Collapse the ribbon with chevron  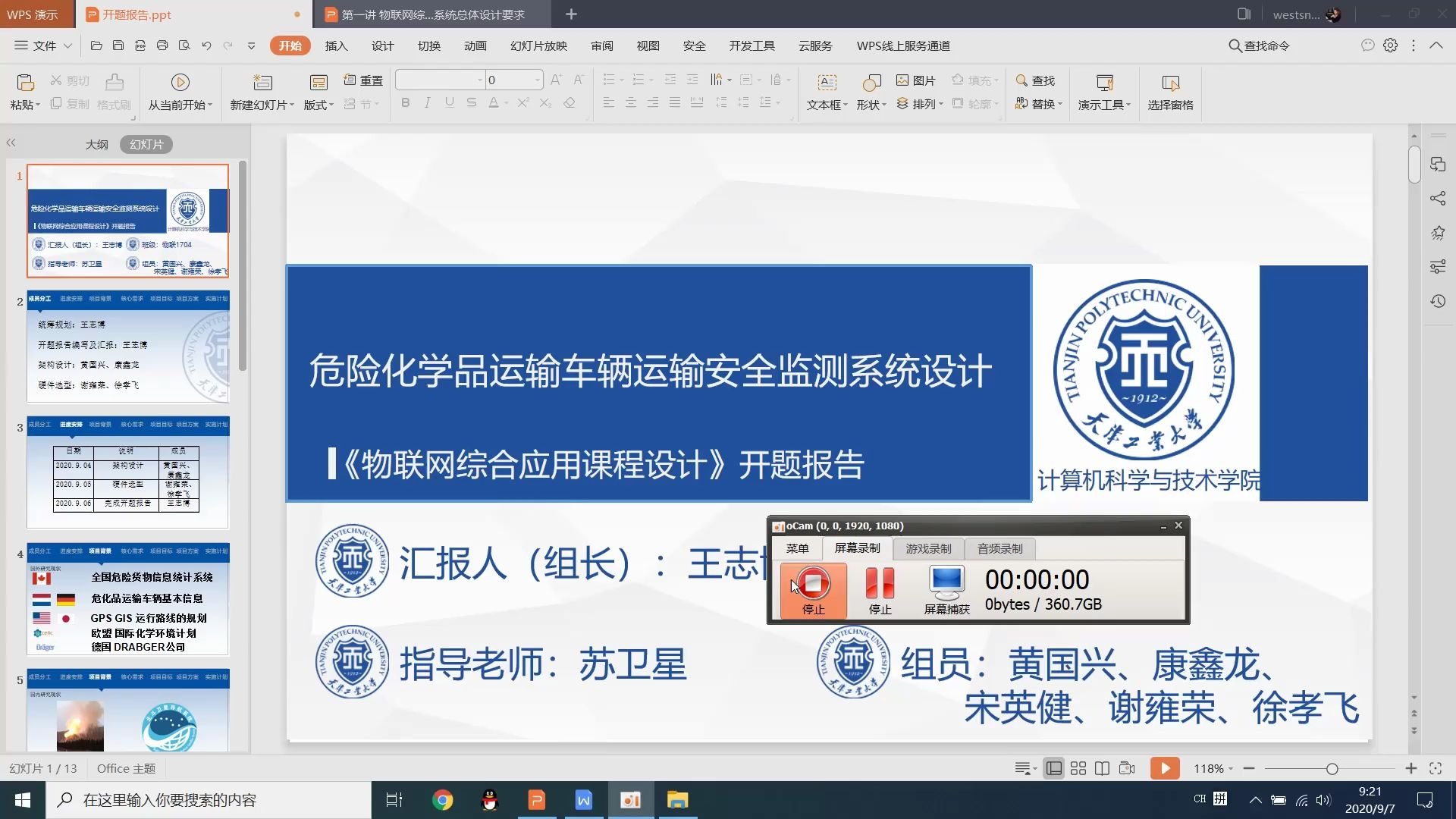click(x=1436, y=45)
